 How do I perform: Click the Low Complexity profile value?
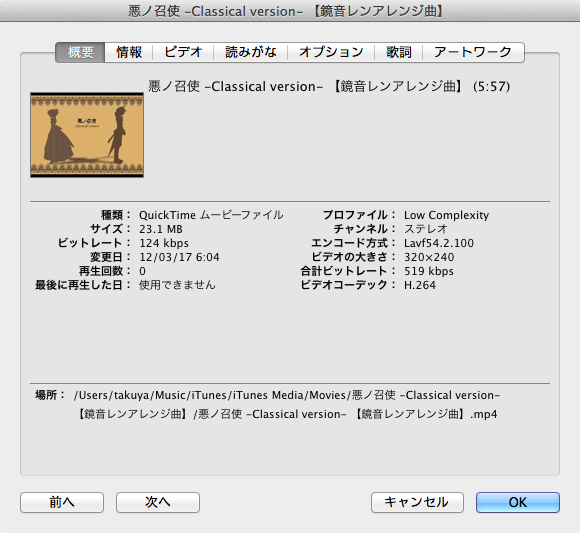click(446, 215)
